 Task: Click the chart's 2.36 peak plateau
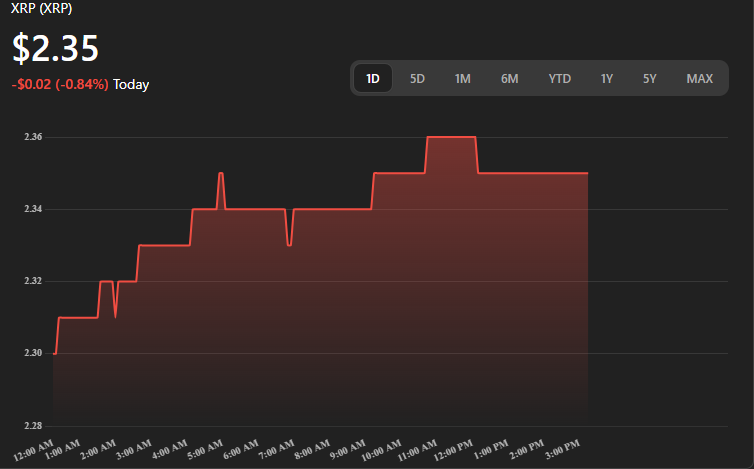click(x=451, y=137)
